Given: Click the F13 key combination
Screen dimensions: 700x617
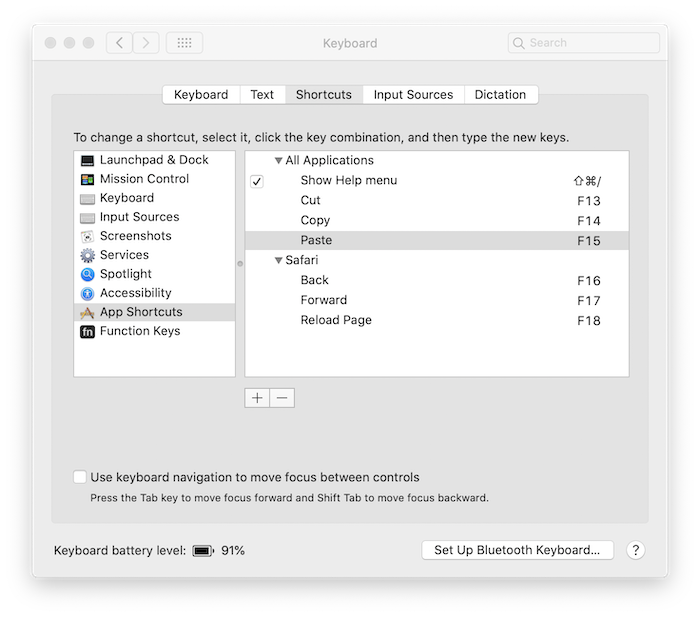Looking at the screenshot, I should (x=589, y=201).
